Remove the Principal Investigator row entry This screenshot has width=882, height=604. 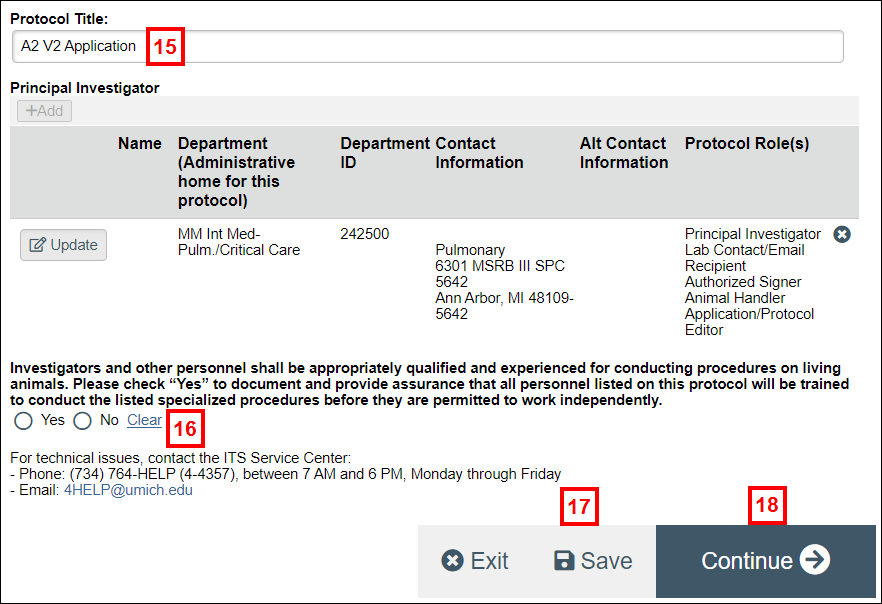point(842,234)
